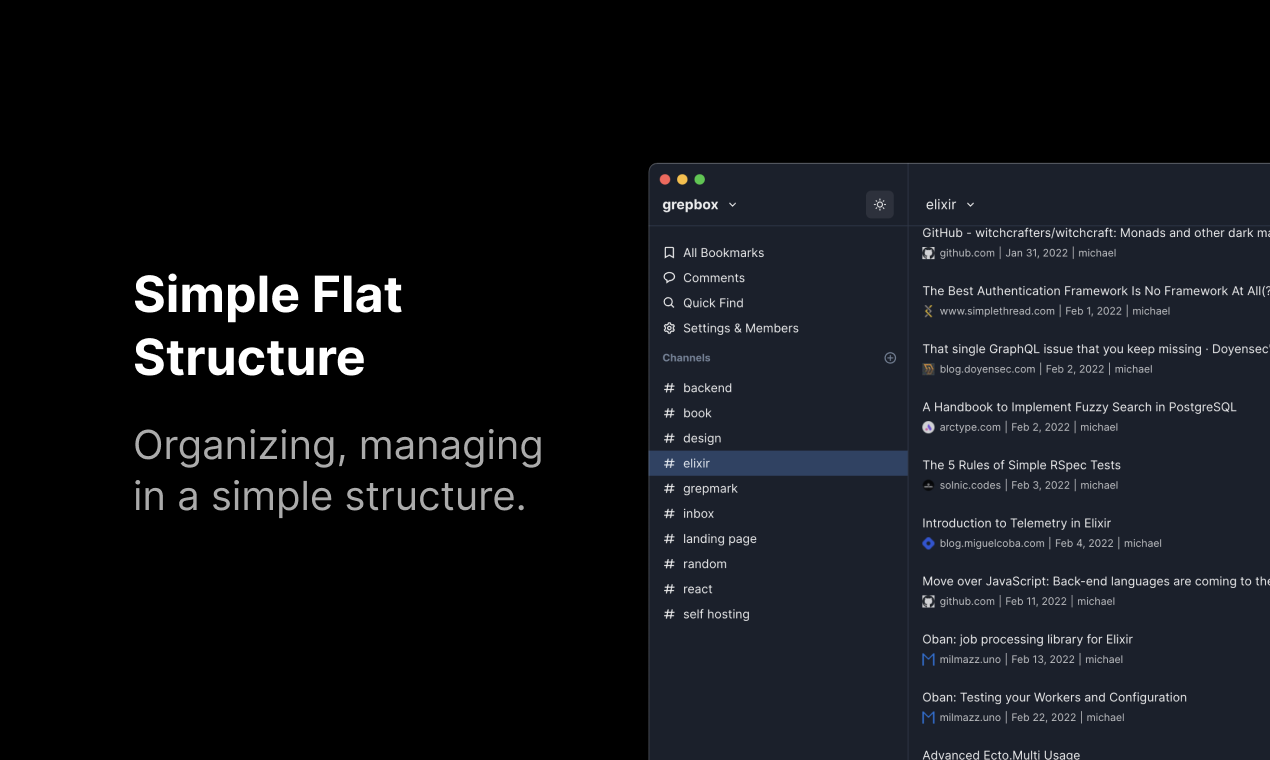Click the hash icon beside design
This screenshot has height=760, width=1270.
[669, 438]
